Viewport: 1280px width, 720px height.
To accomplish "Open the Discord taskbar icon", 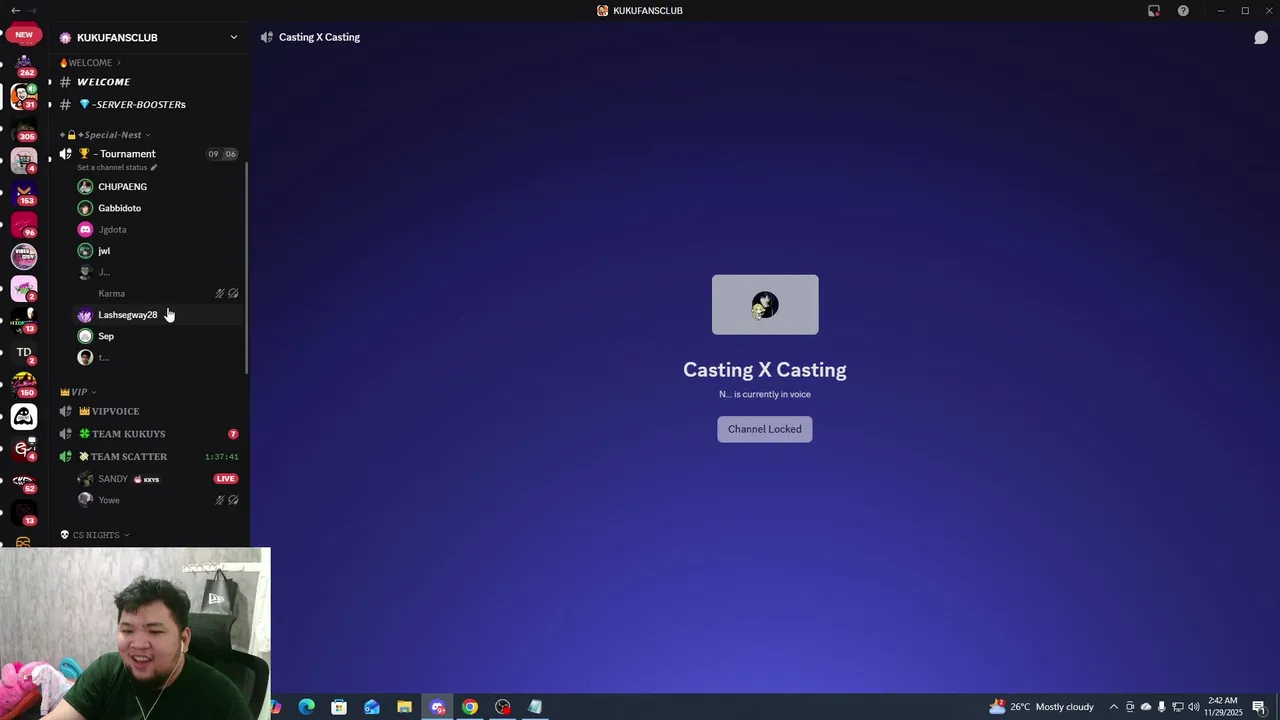I will click(437, 707).
